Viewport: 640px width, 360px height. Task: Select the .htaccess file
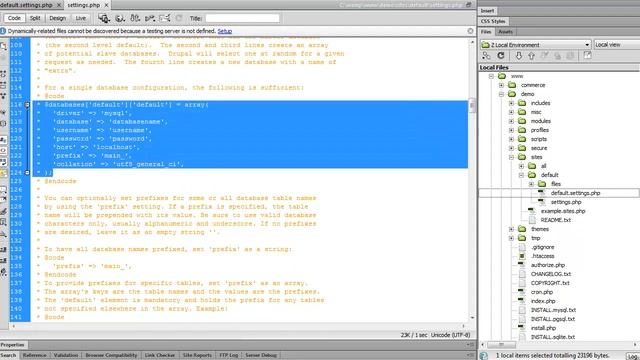click(x=542, y=256)
